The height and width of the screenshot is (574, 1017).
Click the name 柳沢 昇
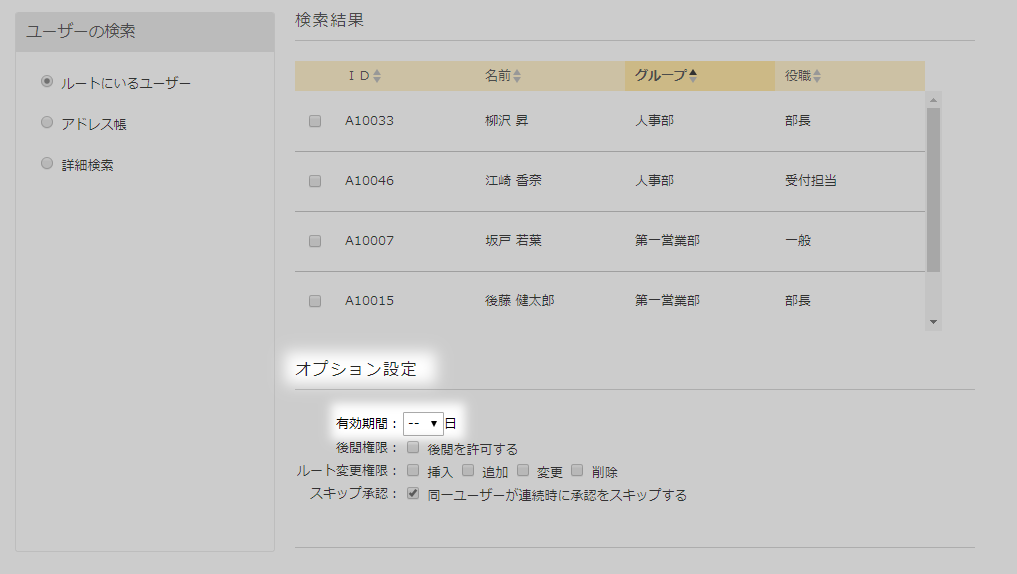pyautogui.click(x=507, y=121)
